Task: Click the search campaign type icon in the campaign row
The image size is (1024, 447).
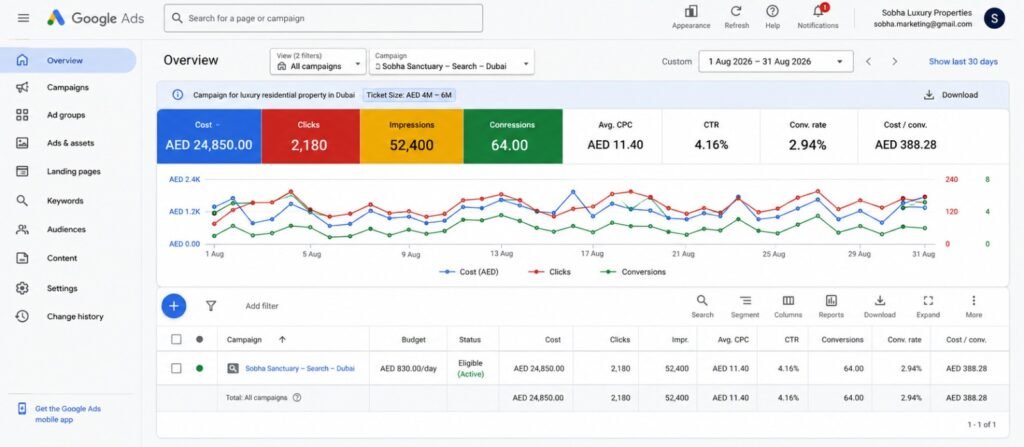Action: click(x=232, y=369)
